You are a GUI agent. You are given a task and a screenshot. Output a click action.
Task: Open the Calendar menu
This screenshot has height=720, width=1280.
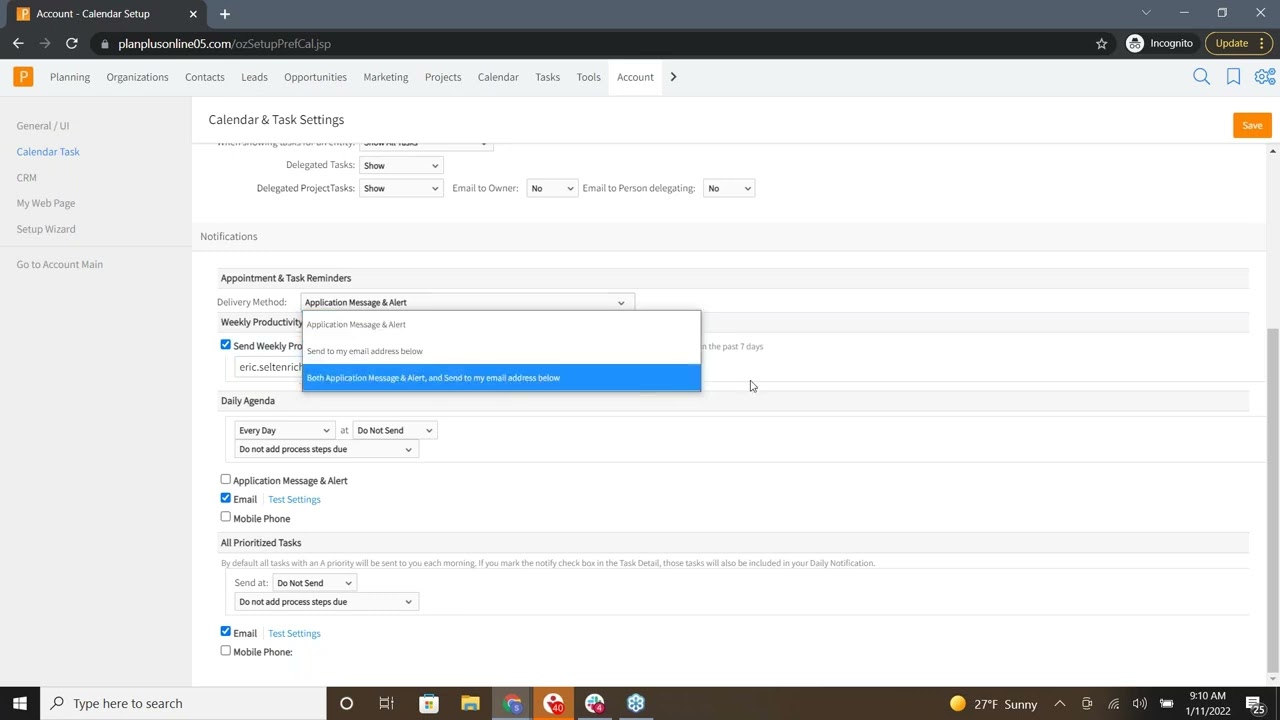tap(498, 77)
